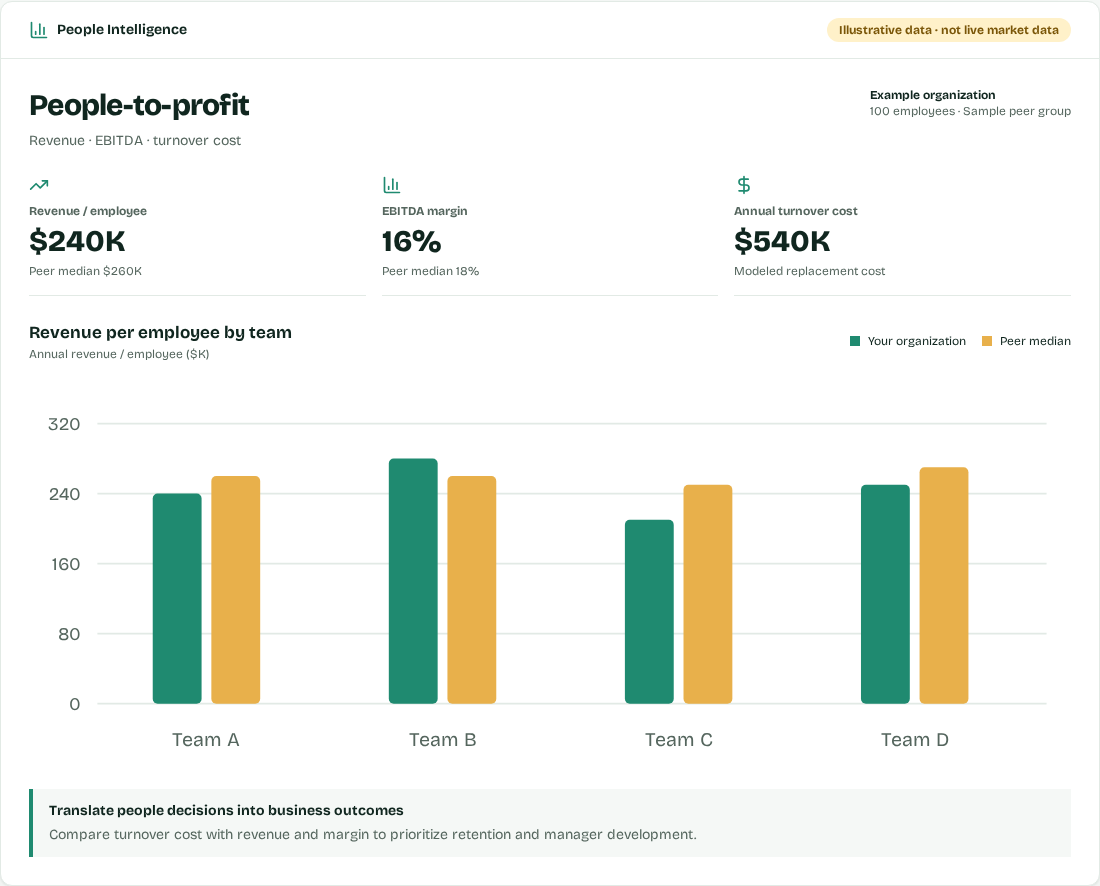Click the yellow Team C peer median bar
The height and width of the screenshot is (886, 1100).
(x=708, y=594)
